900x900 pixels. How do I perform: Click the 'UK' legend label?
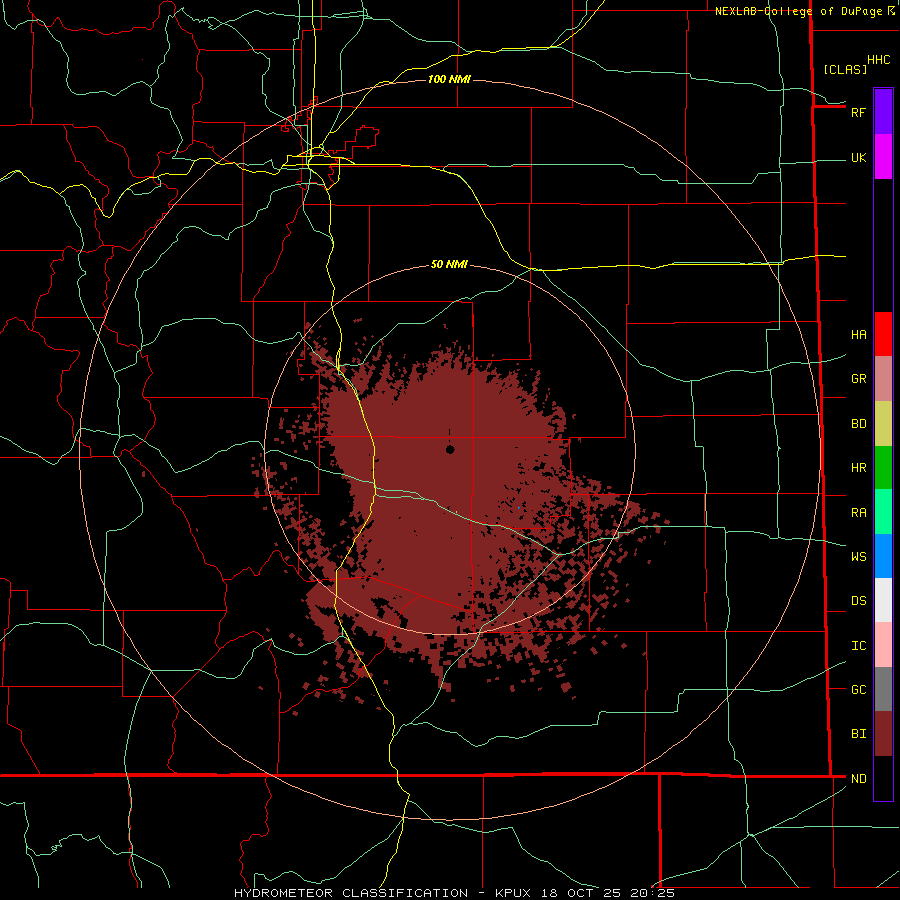(x=858, y=158)
